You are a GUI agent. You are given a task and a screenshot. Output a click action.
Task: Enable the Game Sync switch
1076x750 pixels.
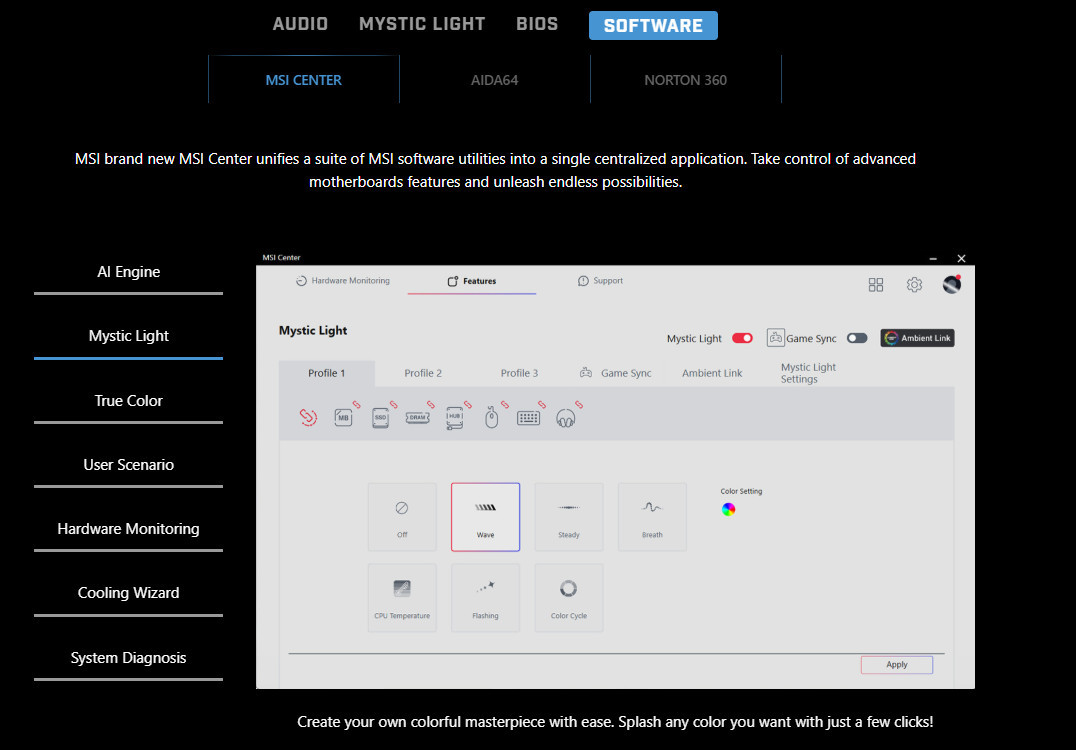point(857,338)
